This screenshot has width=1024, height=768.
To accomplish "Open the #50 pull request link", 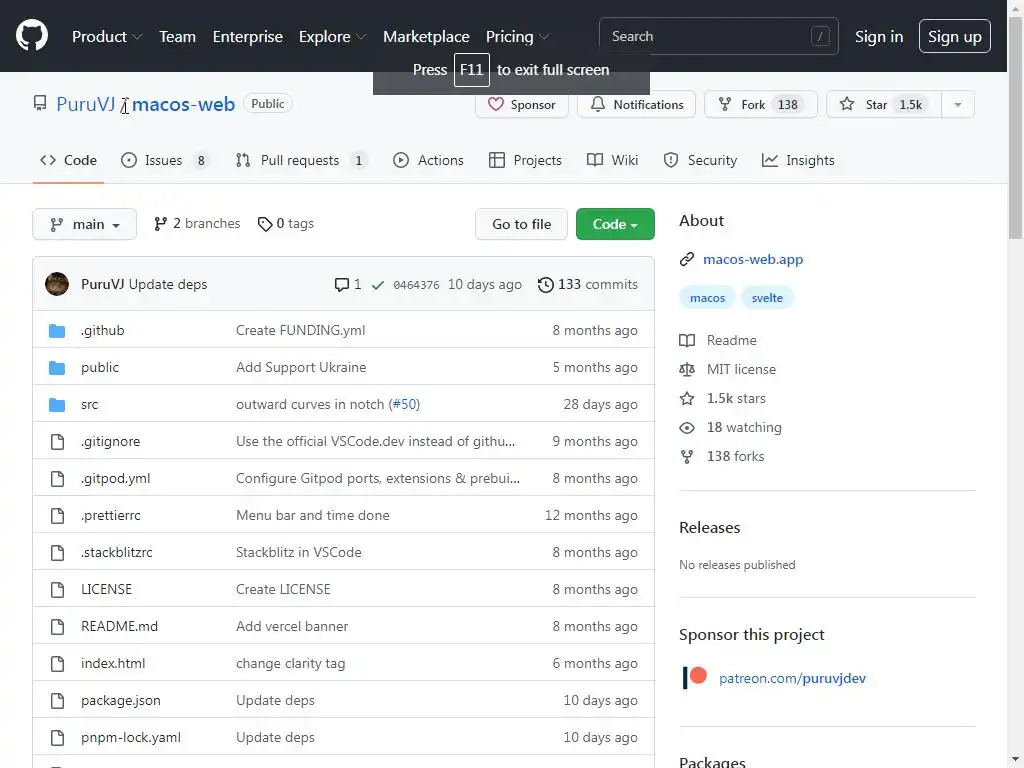I will tap(404, 404).
